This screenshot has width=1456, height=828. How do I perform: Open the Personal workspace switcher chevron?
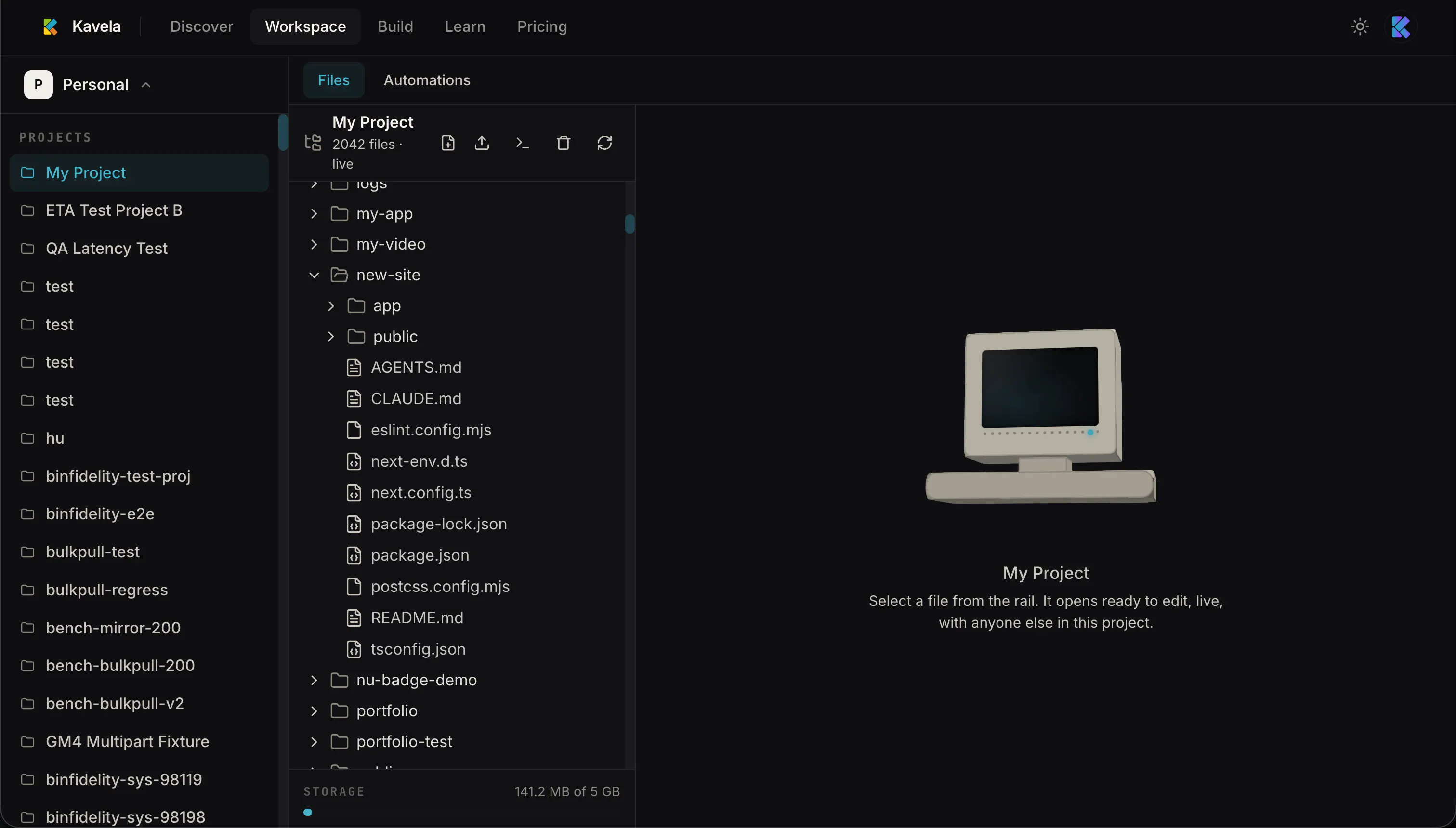pos(145,85)
